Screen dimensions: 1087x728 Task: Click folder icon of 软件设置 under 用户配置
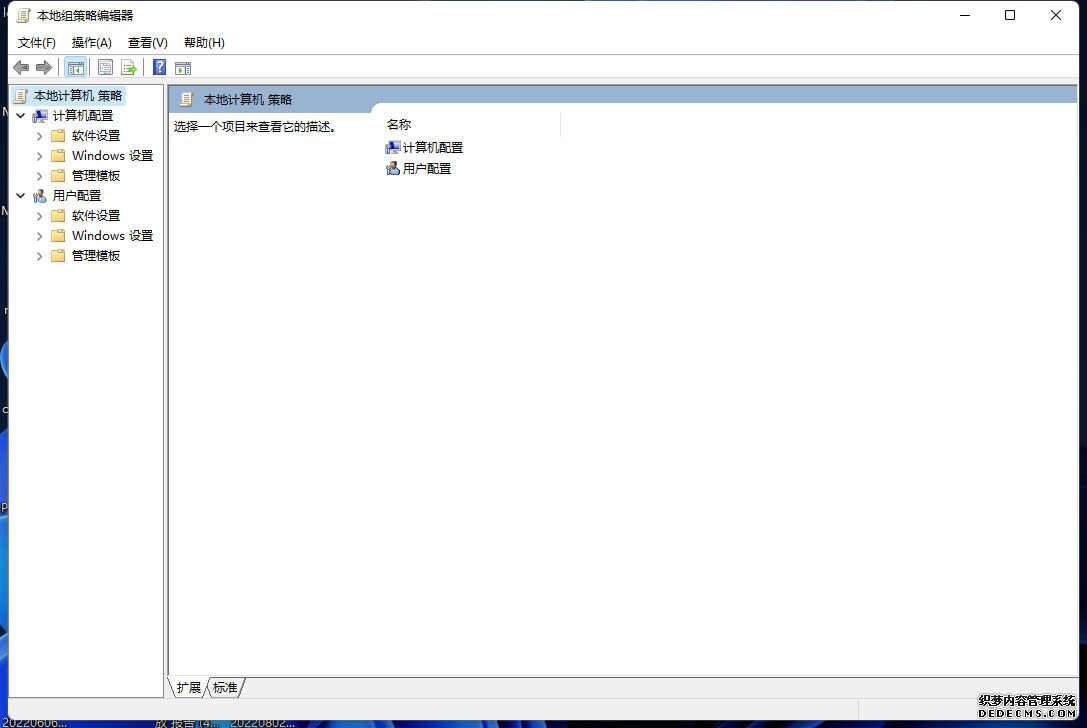[58, 216]
